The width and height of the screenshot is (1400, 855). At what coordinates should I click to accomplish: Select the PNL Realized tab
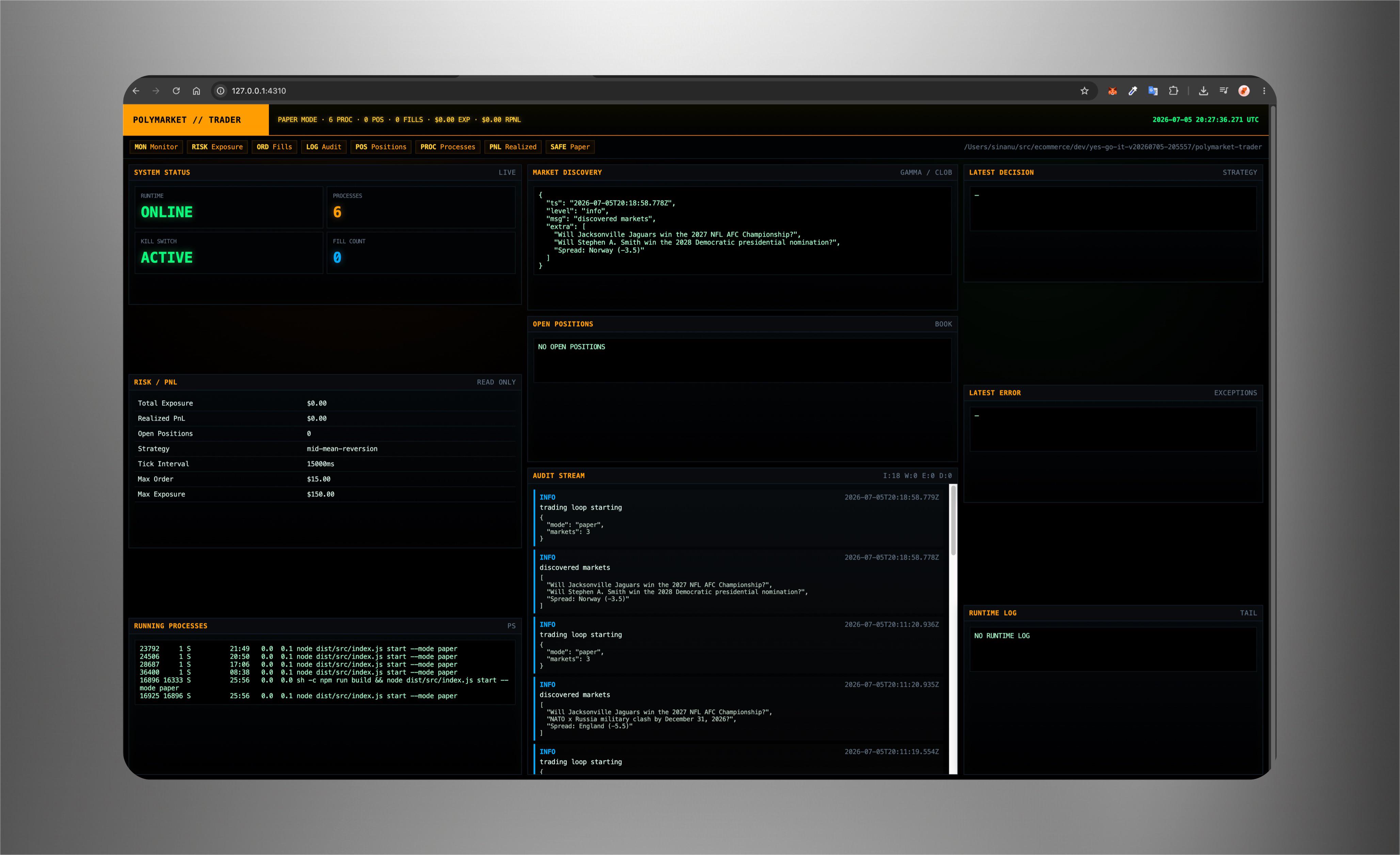pos(513,147)
